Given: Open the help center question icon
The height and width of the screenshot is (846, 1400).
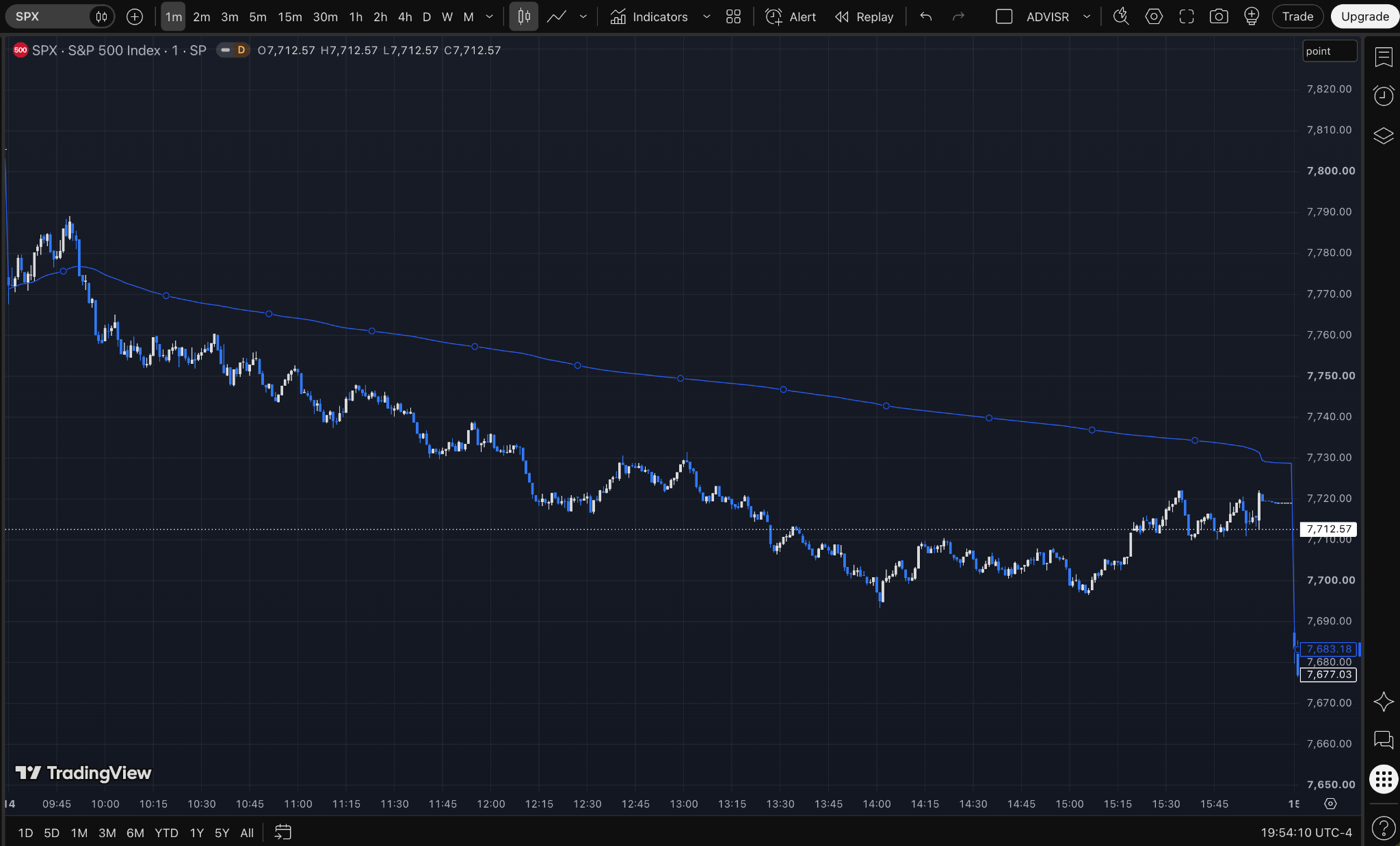Looking at the screenshot, I should (x=1384, y=828).
